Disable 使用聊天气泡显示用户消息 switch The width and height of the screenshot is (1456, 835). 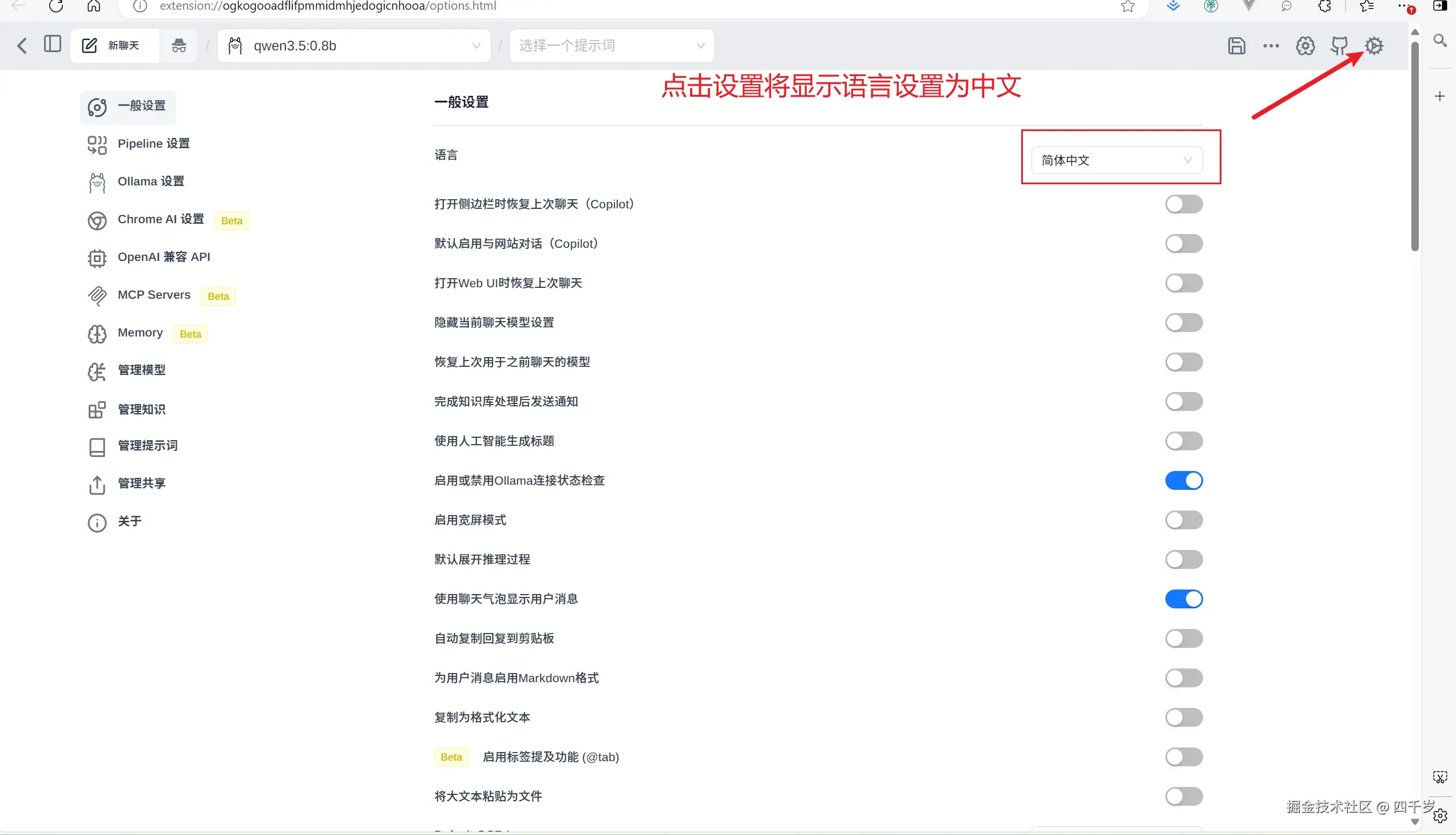click(1184, 599)
